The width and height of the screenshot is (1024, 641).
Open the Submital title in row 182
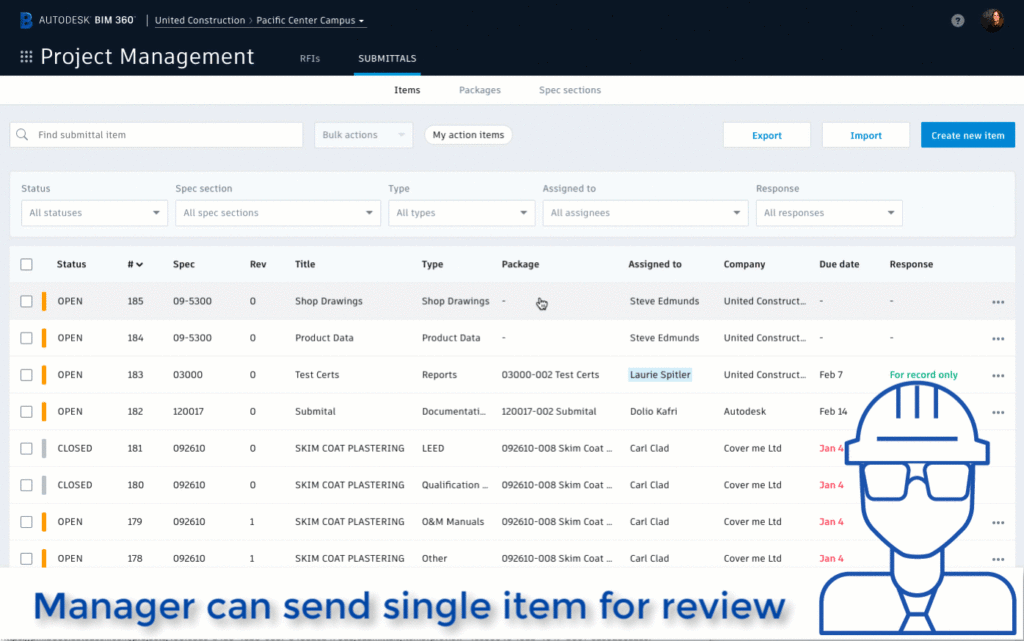[x=315, y=411]
